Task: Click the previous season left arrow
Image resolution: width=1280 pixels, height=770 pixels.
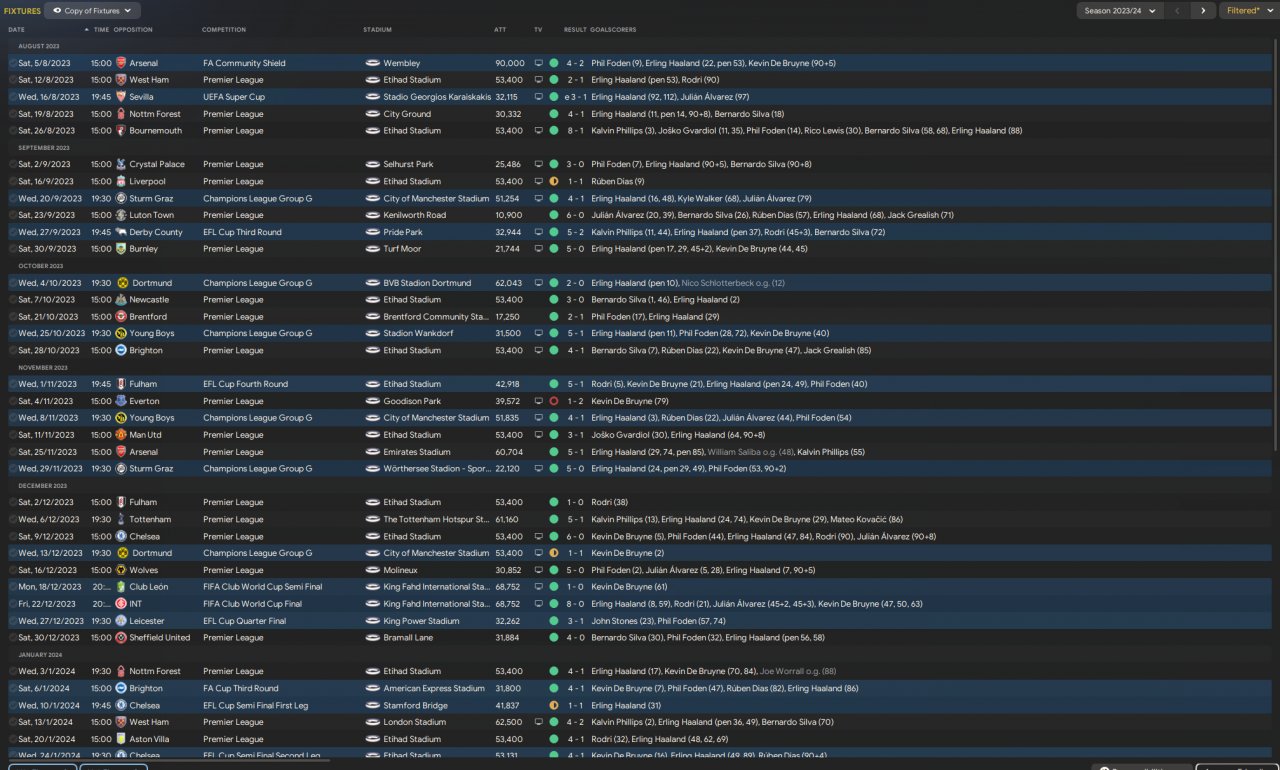Action: (x=1177, y=11)
